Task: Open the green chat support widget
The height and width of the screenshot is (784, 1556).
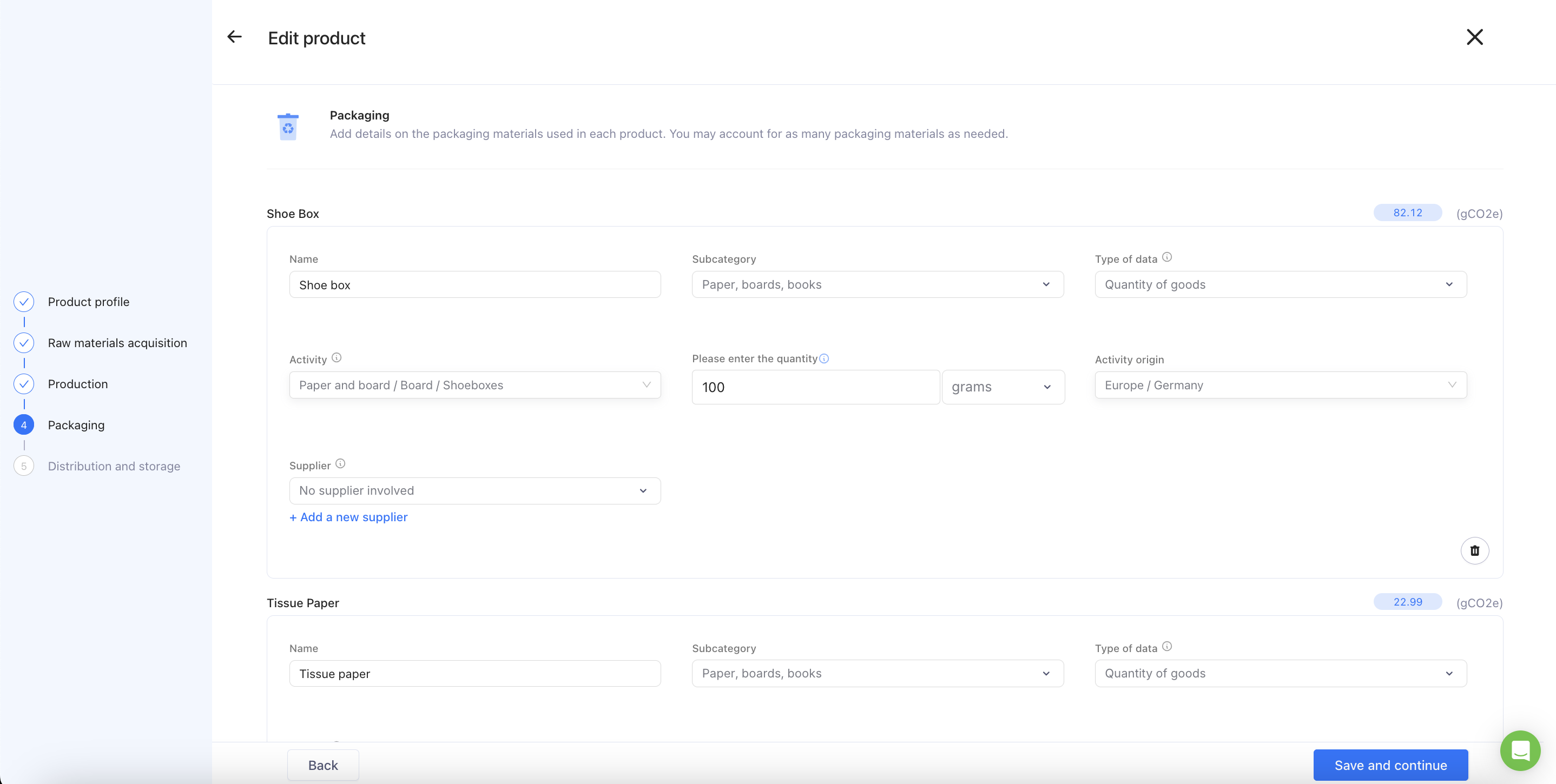Action: 1520,750
